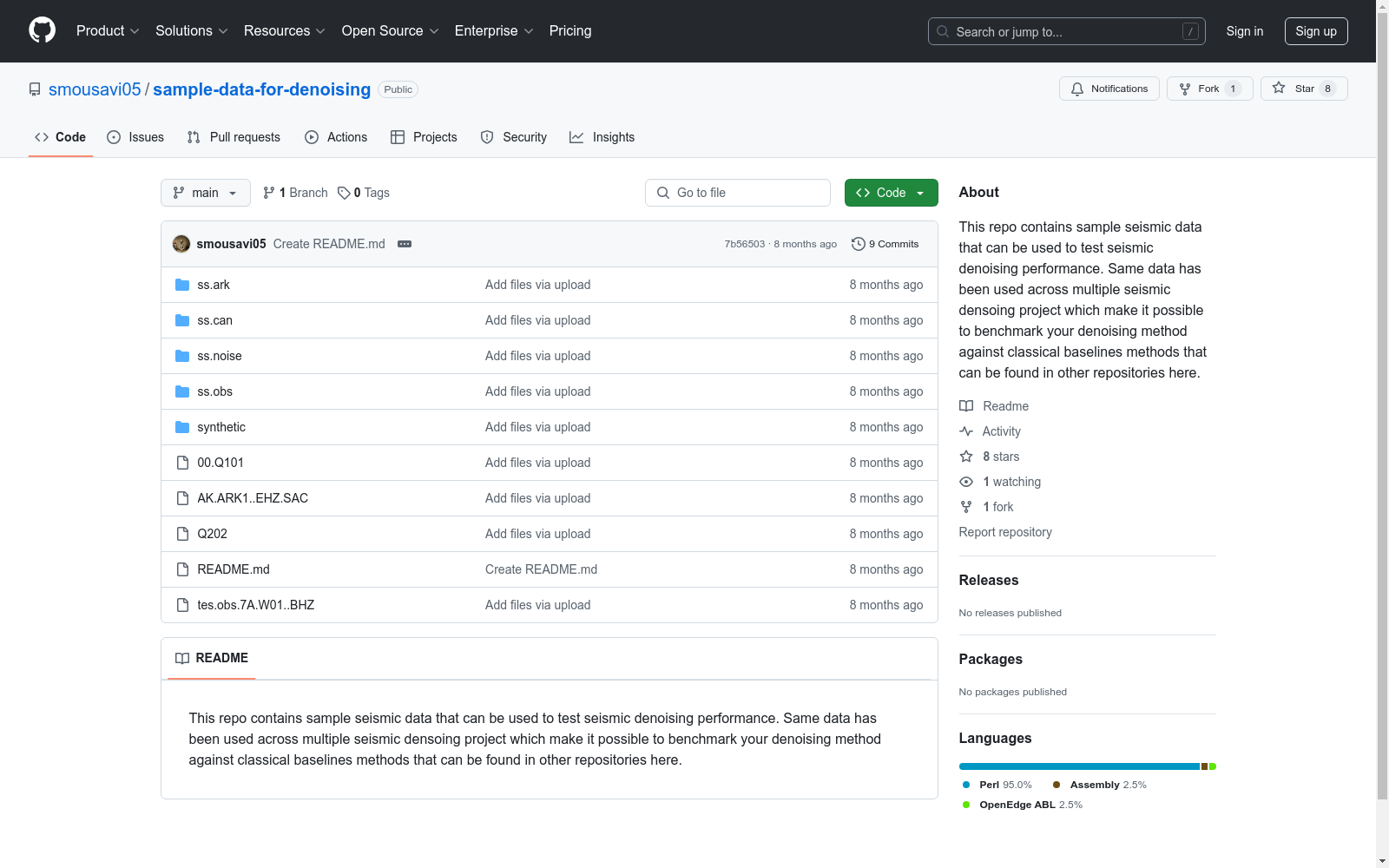1389x868 pixels.
Task: Open the ss.obs folder icon
Action: coord(182,391)
